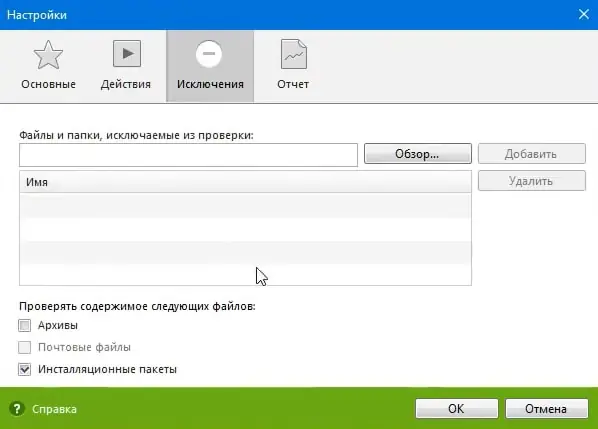This screenshot has height=429, width=598.
Task: Select the play icon for Действия
Action: coord(127,53)
